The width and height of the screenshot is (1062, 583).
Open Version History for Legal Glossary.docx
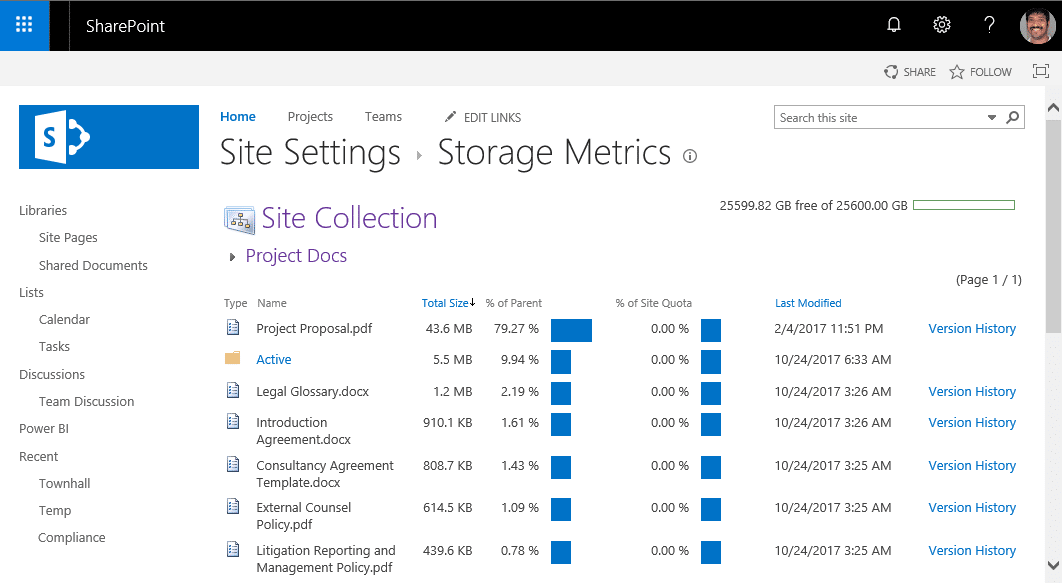[x=971, y=391]
